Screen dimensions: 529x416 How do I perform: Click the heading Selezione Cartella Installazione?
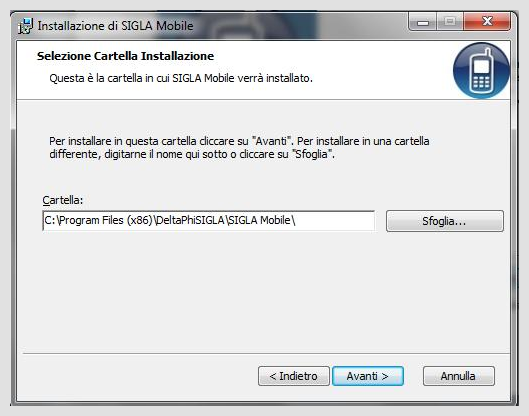[125, 56]
